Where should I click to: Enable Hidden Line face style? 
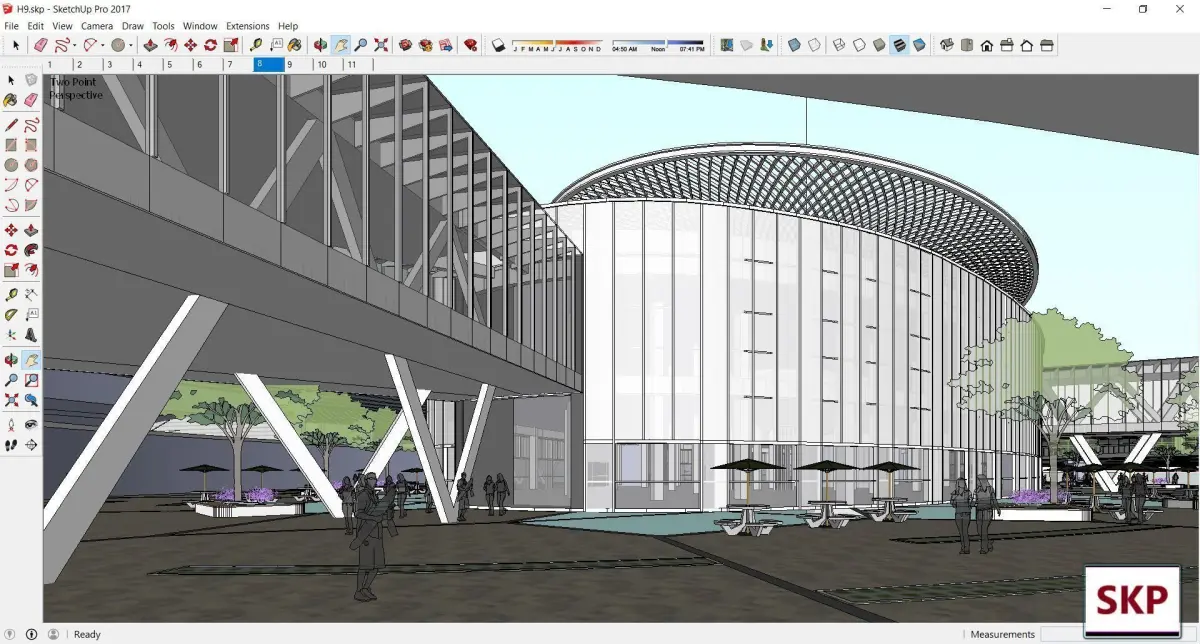859,45
